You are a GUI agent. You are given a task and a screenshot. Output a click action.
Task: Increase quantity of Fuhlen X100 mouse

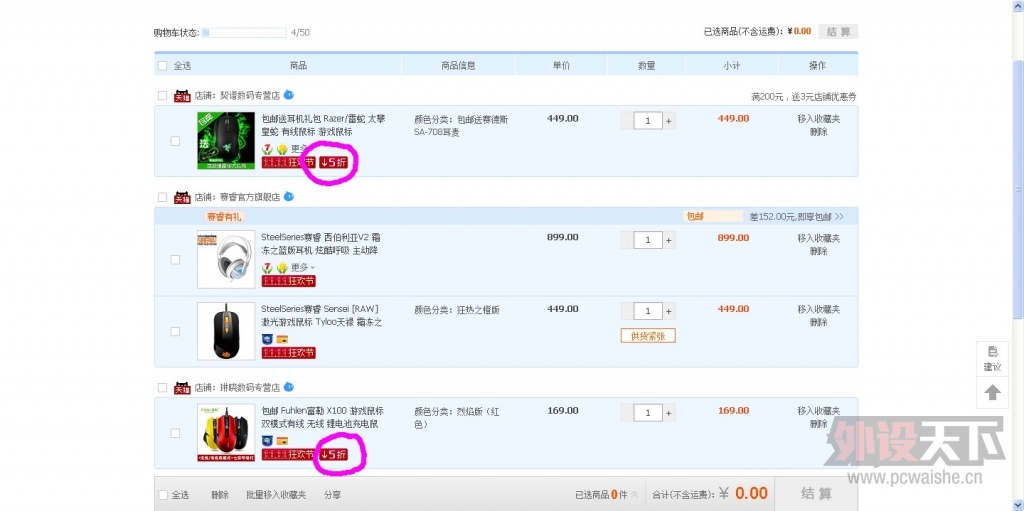(669, 413)
